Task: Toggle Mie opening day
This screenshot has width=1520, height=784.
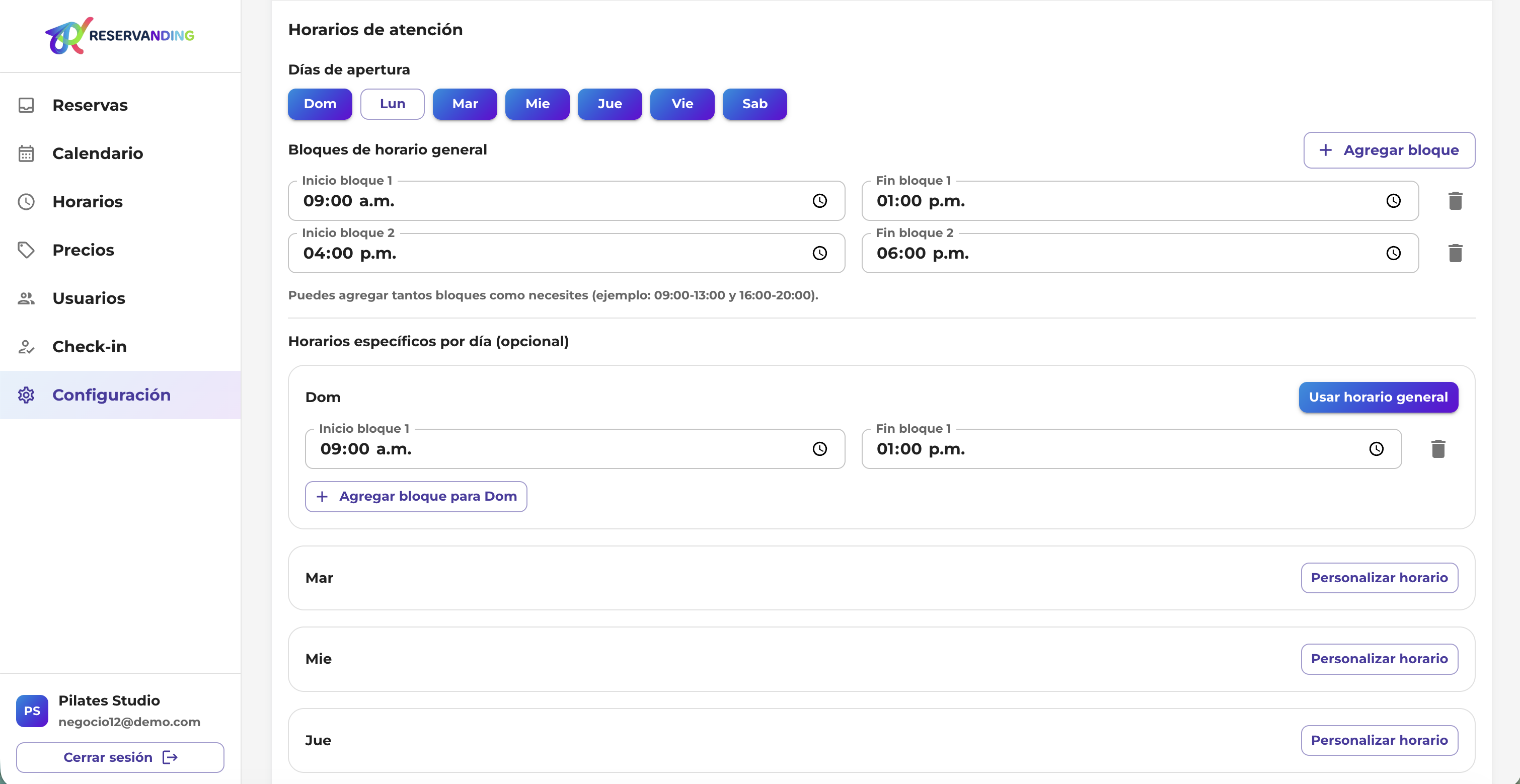Action: 538,104
